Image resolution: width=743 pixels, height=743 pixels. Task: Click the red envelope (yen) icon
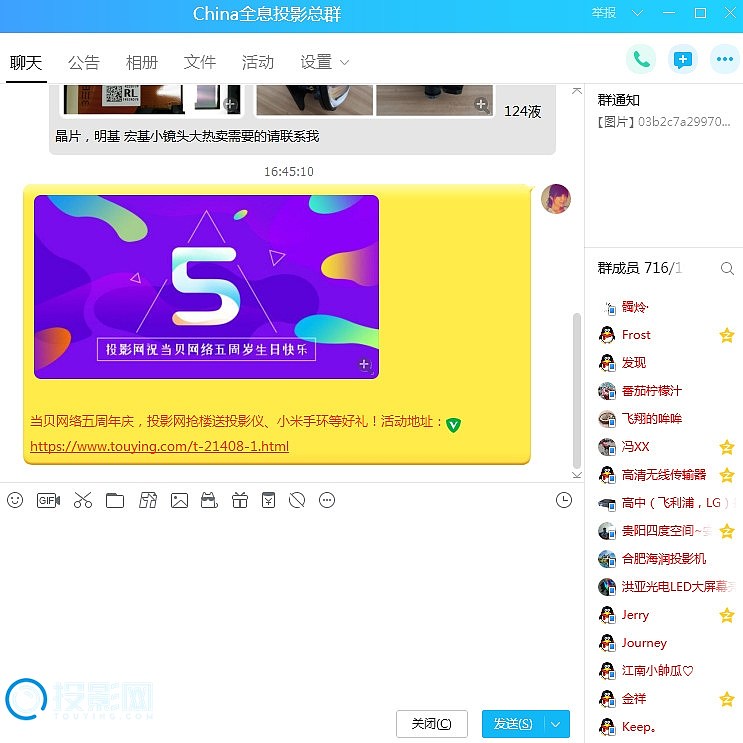pos(269,500)
